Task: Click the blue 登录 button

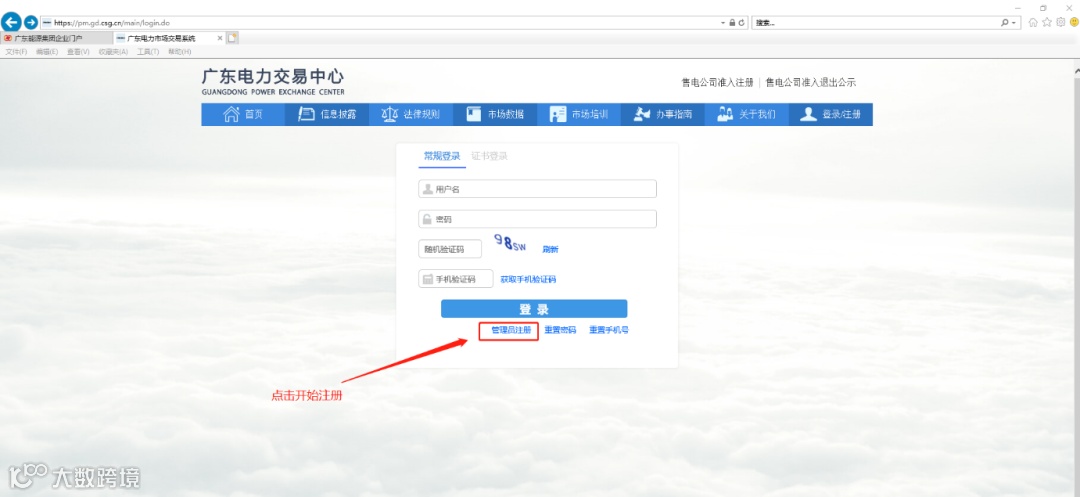Action: coord(534,309)
